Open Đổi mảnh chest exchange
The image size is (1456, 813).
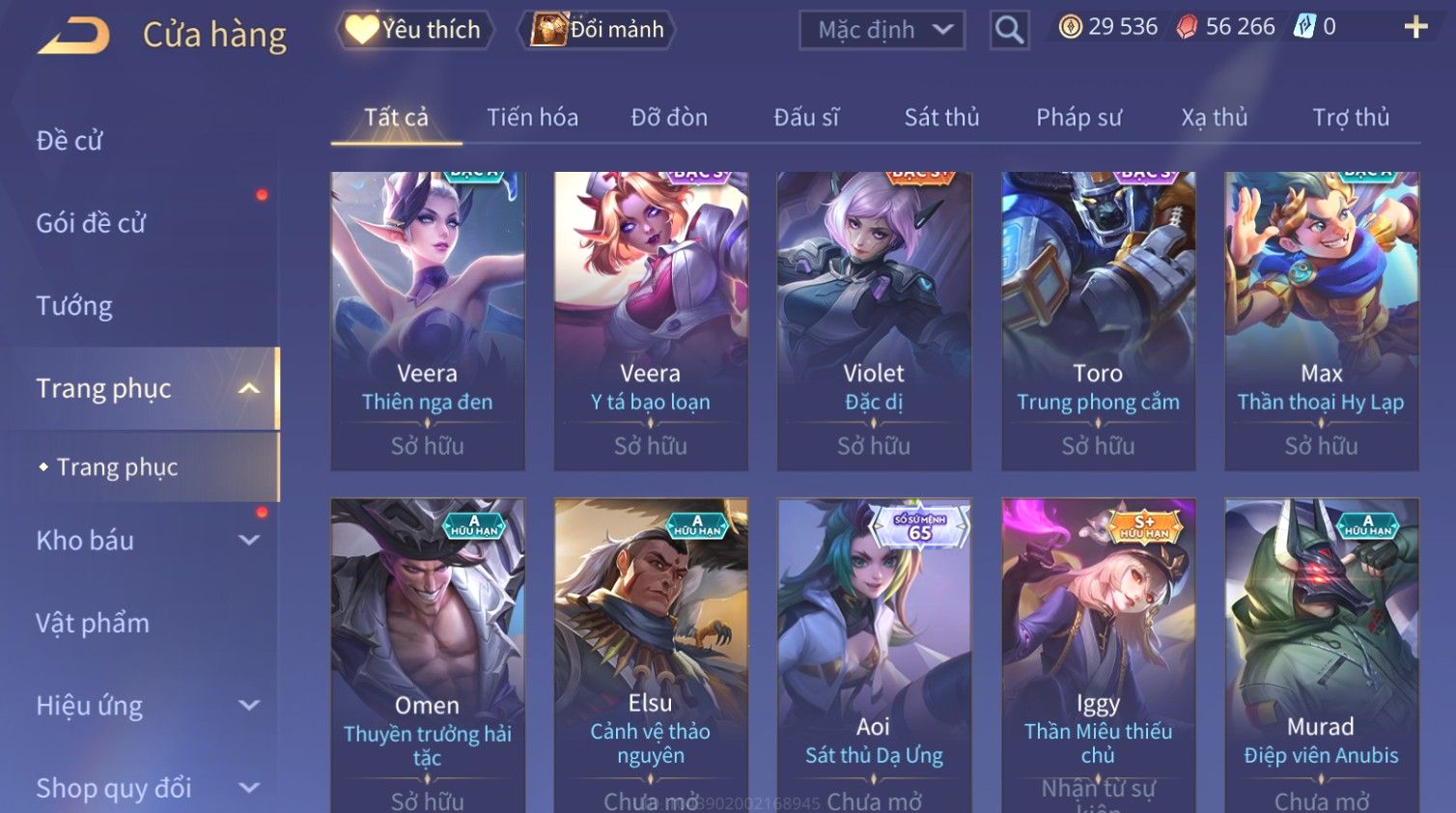pyautogui.click(x=597, y=30)
